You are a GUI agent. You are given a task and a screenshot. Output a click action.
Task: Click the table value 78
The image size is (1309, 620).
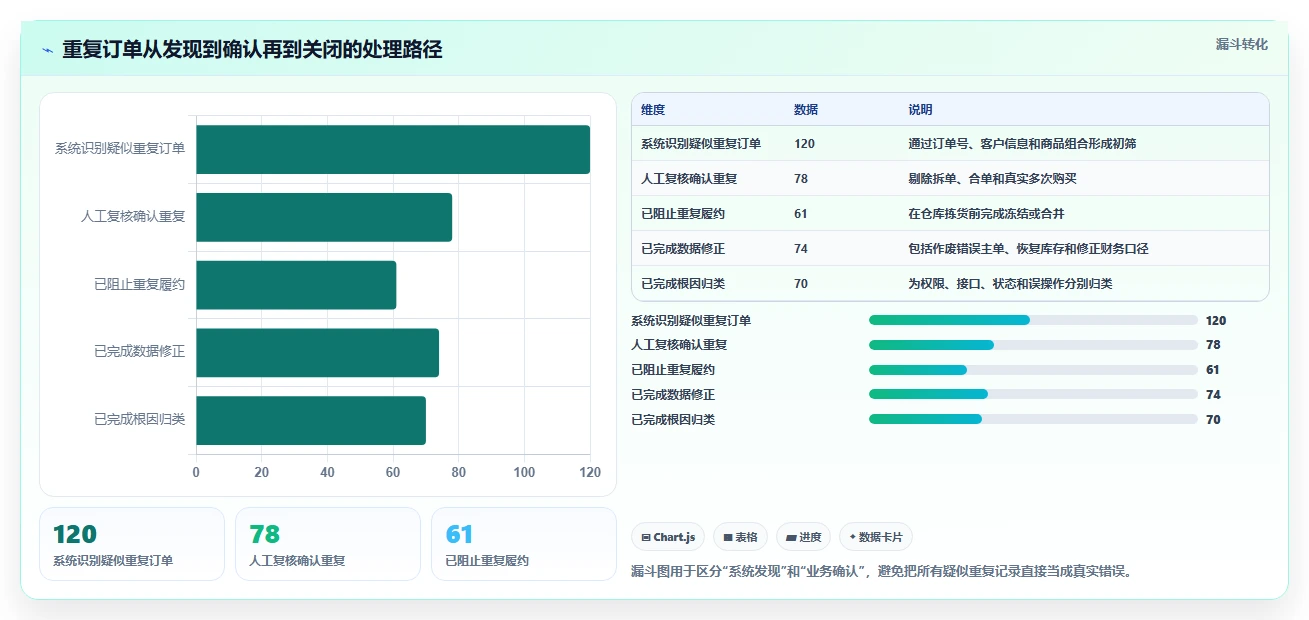pyautogui.click(x=801, y=179)
